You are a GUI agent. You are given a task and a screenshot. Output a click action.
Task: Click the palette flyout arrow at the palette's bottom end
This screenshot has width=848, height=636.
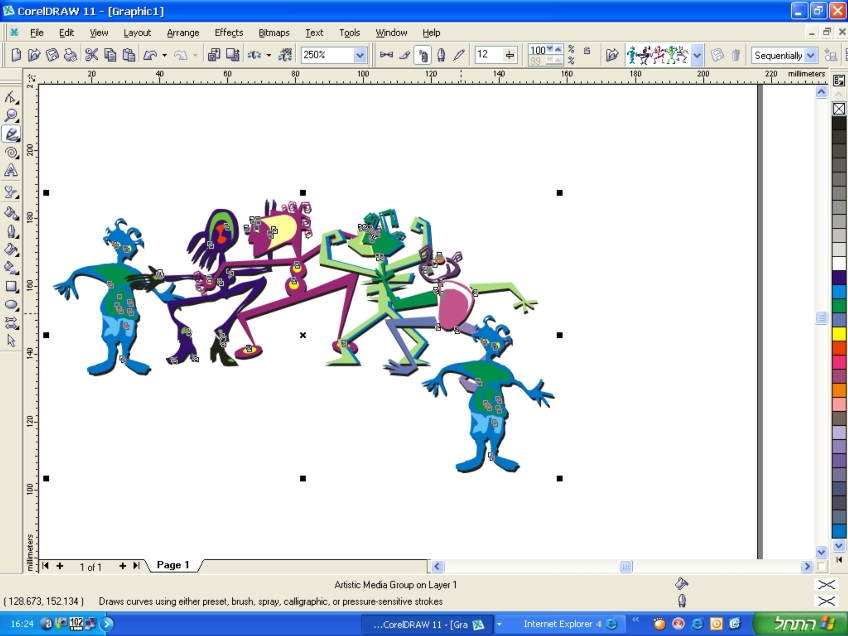pos(839,559)
